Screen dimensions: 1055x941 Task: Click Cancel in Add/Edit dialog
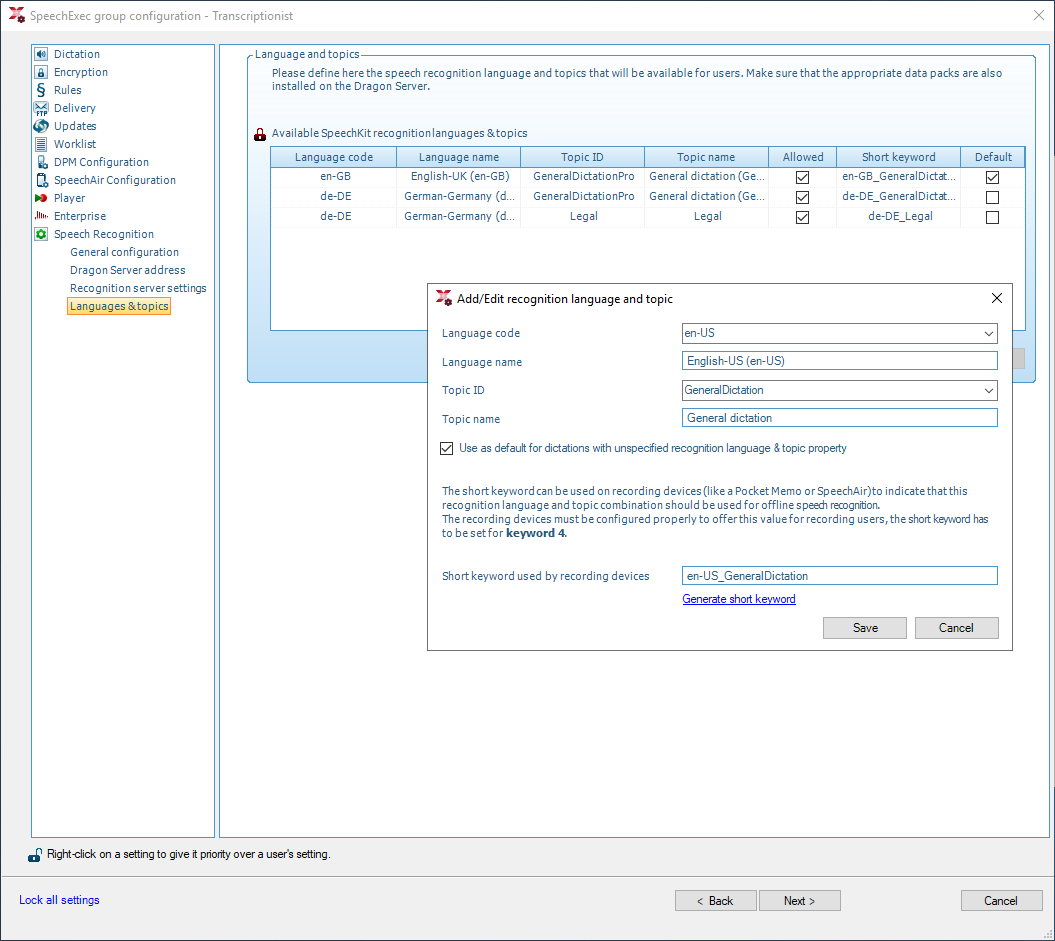(x=956, y=628)
